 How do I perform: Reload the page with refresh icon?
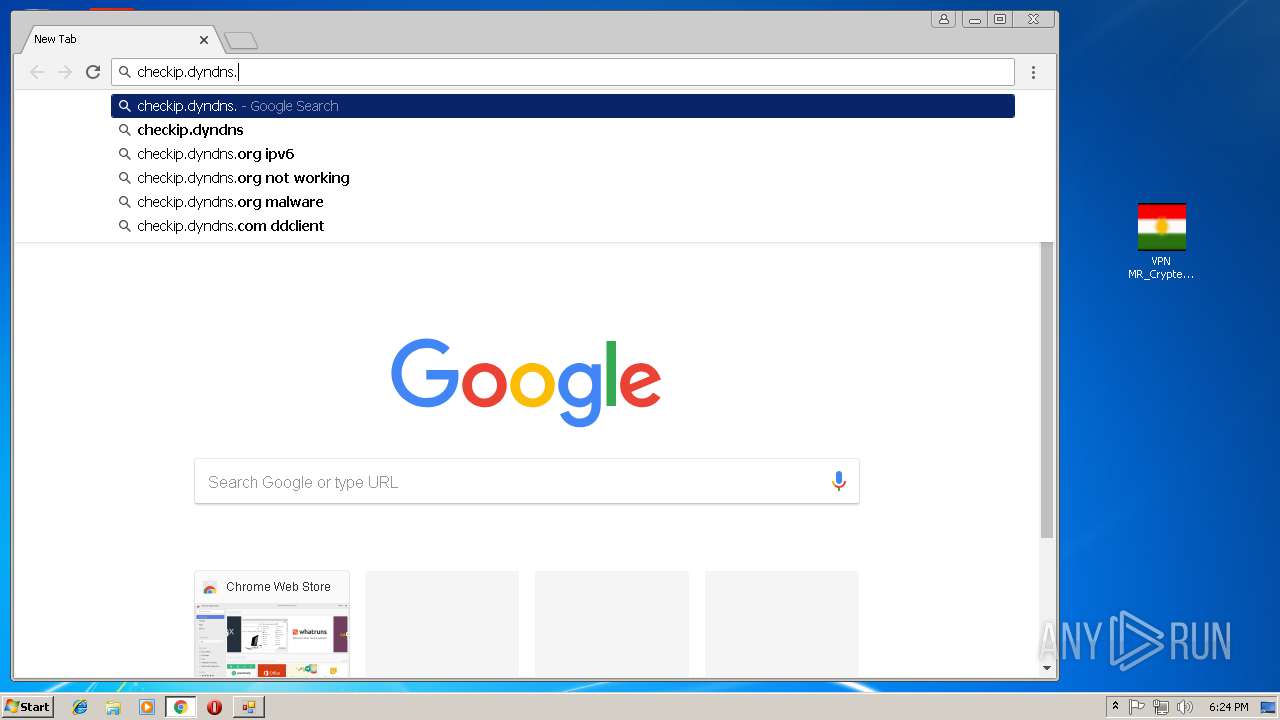coord(93,72)
